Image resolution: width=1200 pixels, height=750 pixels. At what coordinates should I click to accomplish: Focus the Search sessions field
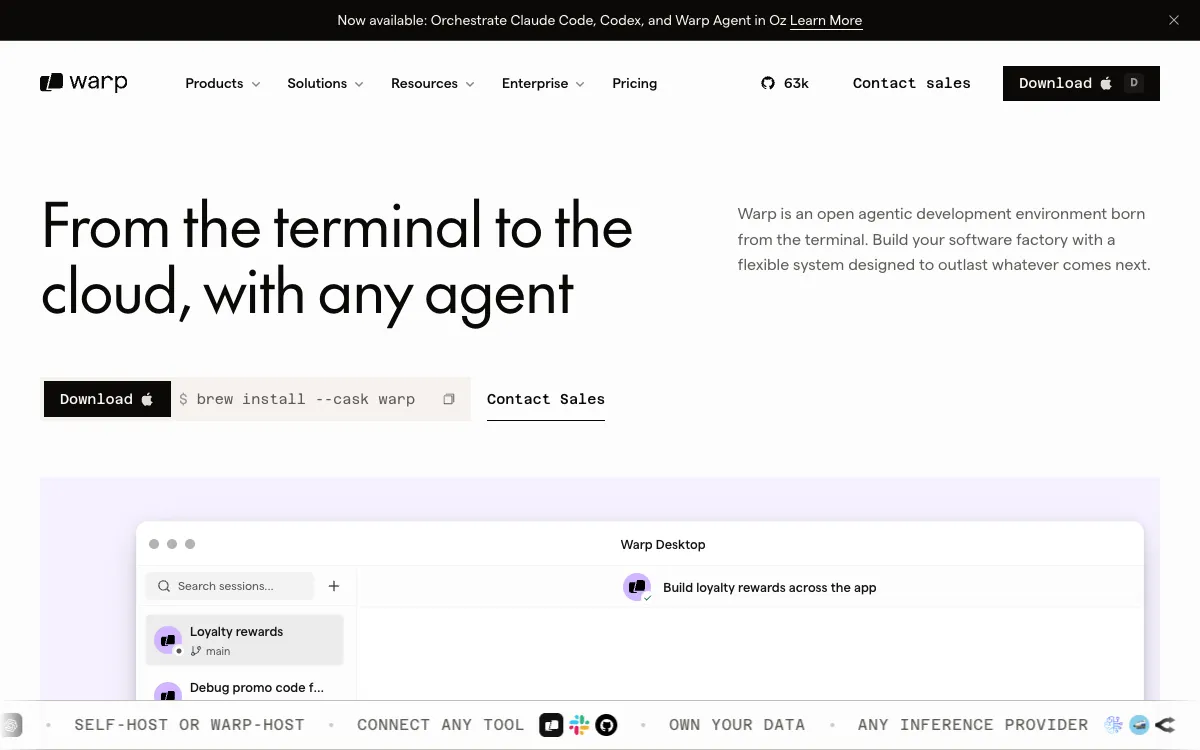coord(230,586)
